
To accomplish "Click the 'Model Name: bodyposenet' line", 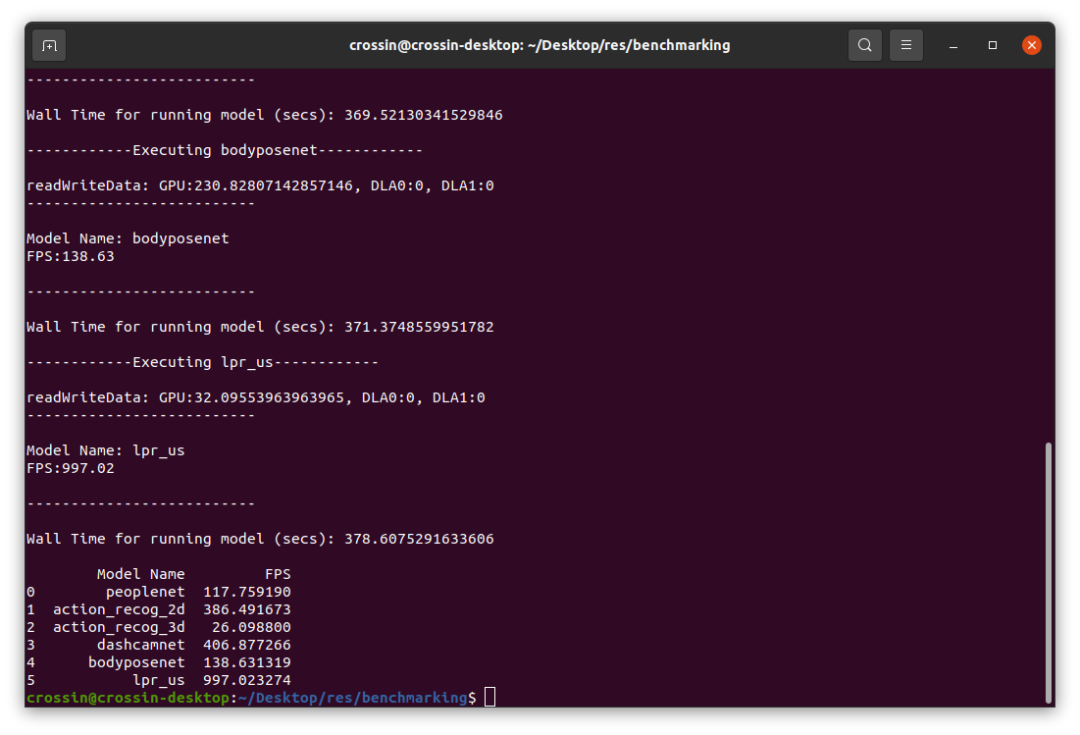I will 127,238.
